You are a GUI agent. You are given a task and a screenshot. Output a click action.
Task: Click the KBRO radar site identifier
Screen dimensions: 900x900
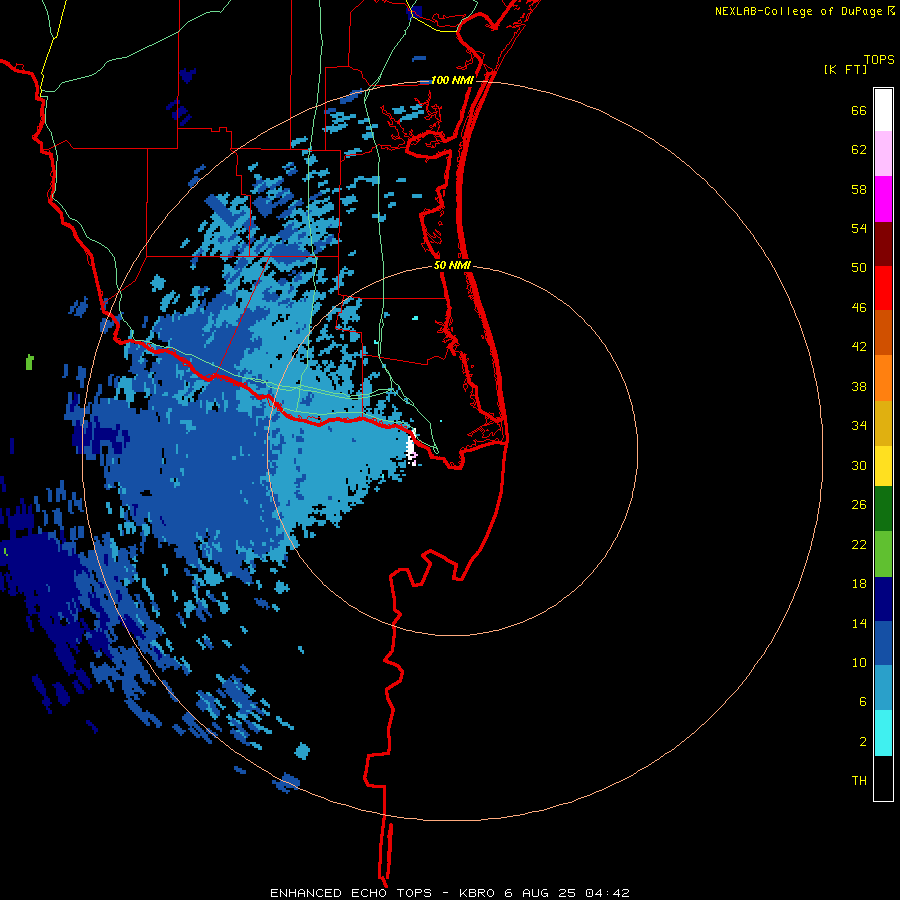click(x=479, y=893)
